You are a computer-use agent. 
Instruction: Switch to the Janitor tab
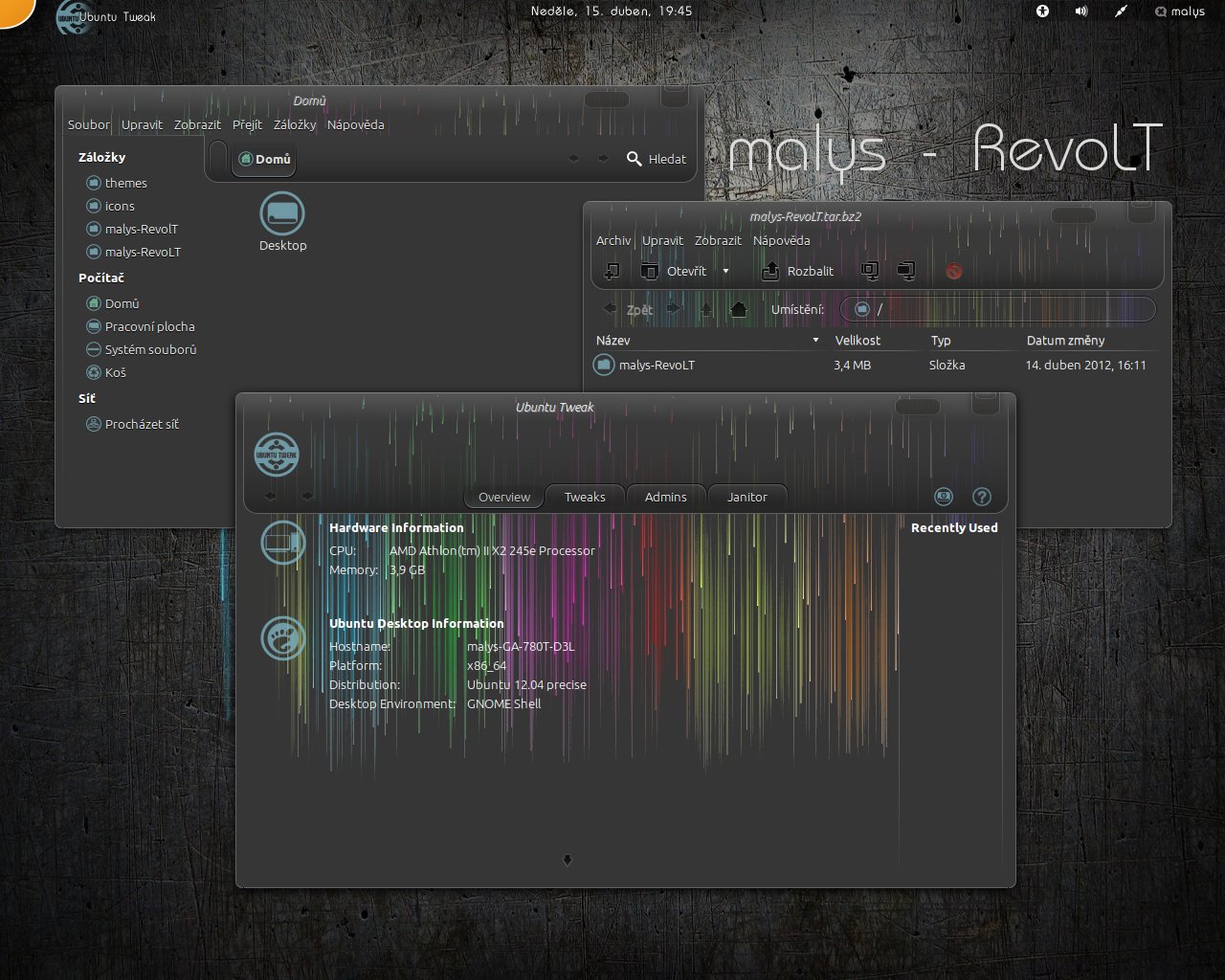tap(747, 497)
